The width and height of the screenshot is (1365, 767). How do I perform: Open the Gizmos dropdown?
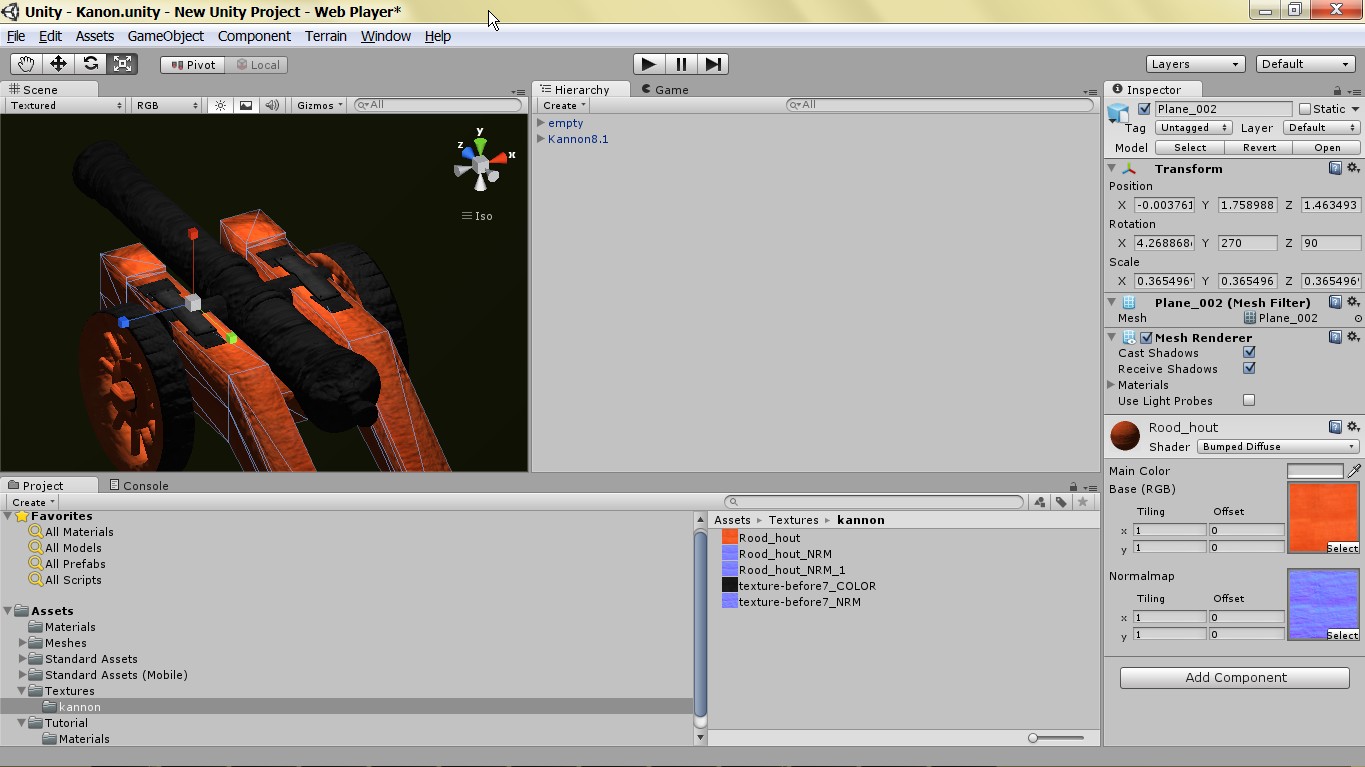(320, 105)
